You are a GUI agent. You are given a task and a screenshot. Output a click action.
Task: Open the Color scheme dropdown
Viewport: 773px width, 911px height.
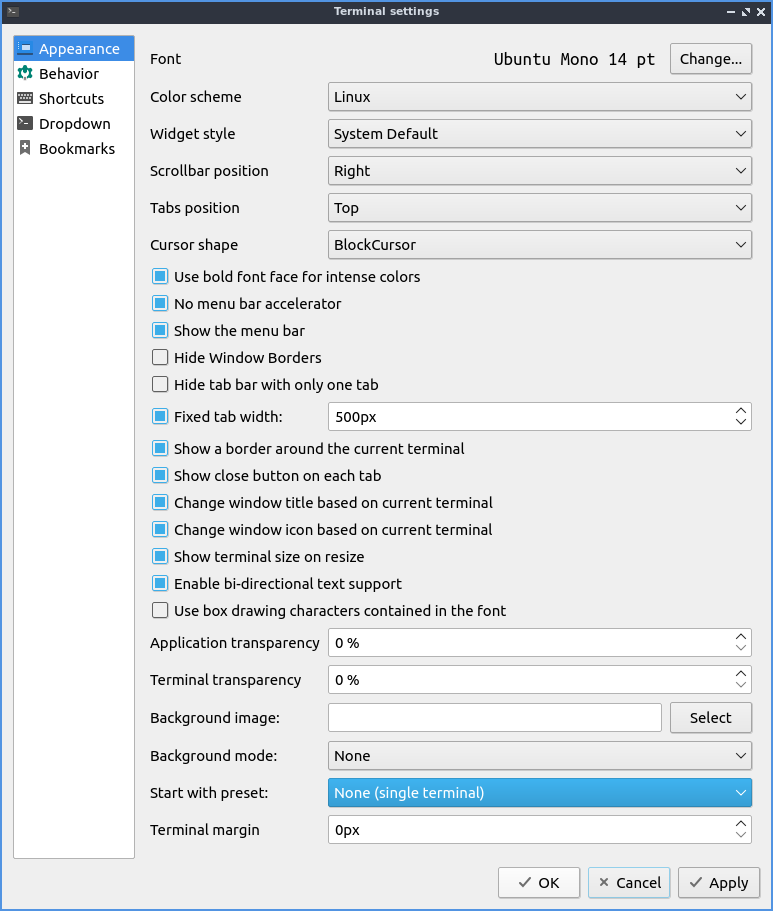[539, 97]
